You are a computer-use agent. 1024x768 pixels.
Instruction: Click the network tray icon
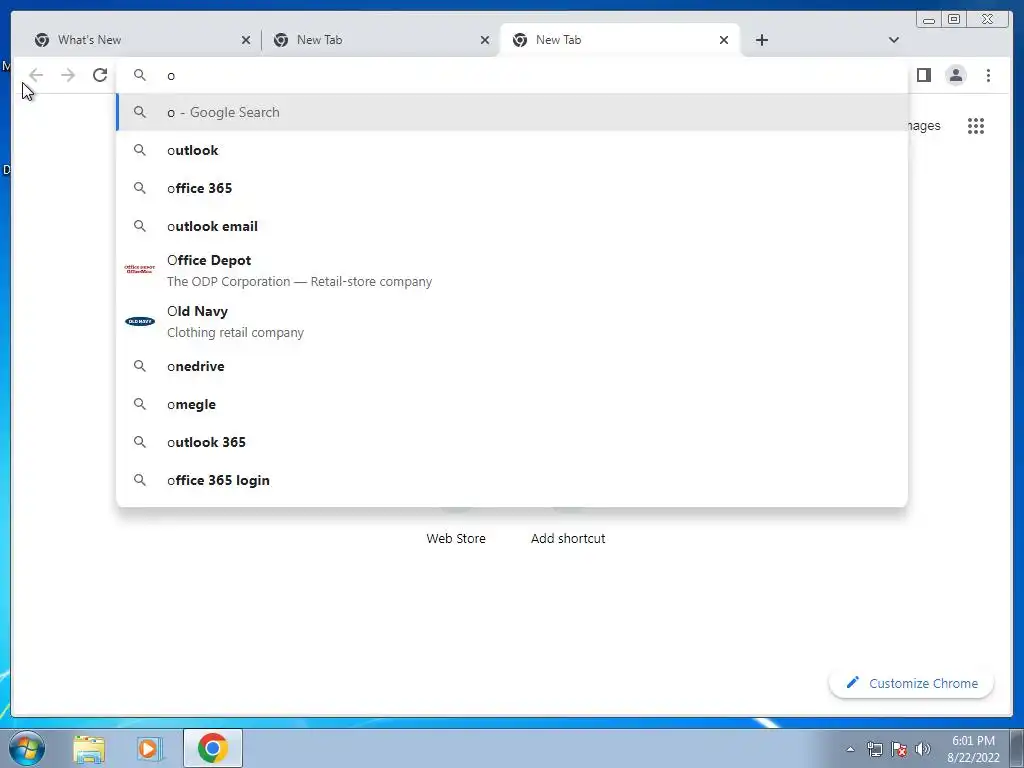[x=874, y=749]
